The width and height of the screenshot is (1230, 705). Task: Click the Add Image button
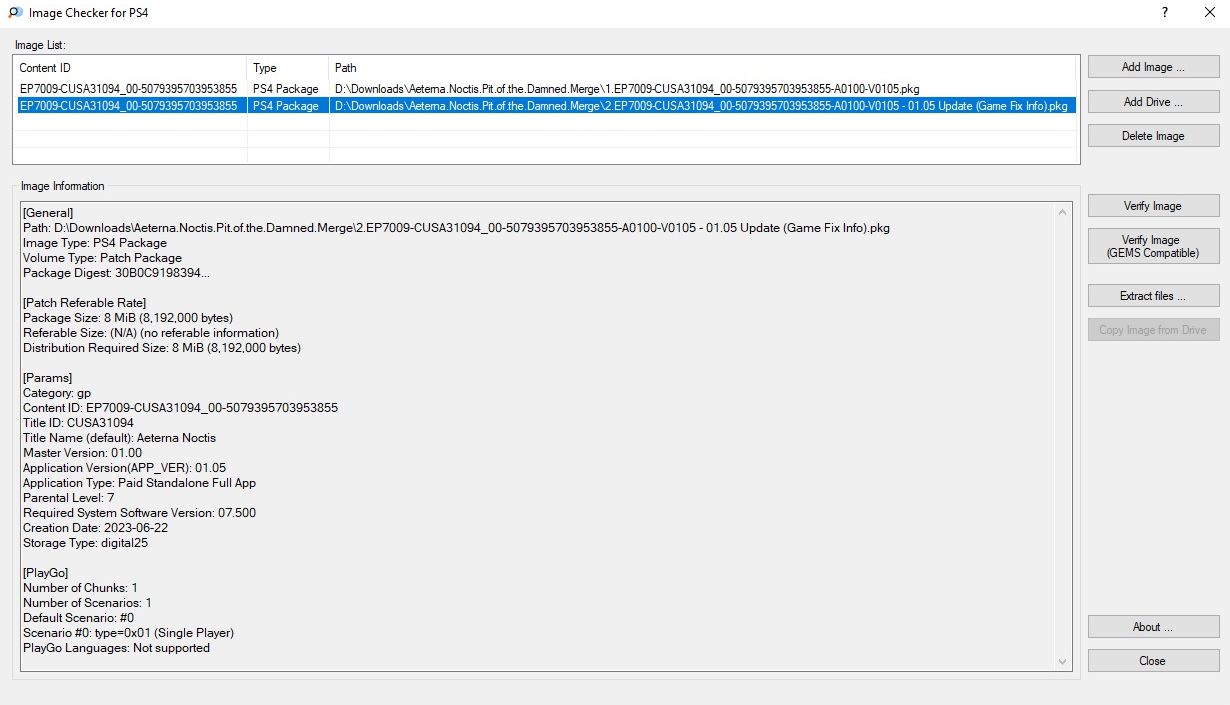[1153, 67]
